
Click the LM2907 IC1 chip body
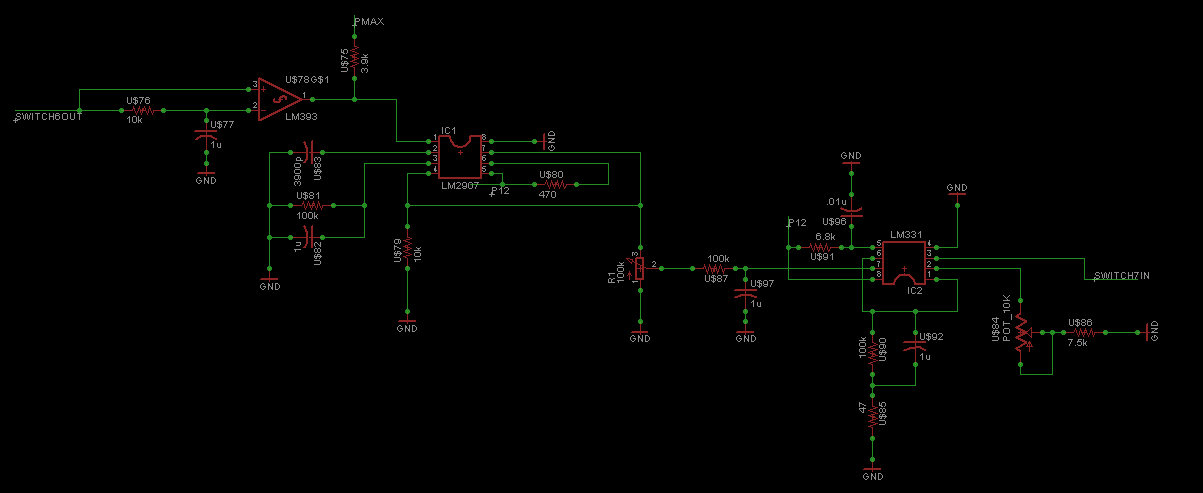pos(460,155)
